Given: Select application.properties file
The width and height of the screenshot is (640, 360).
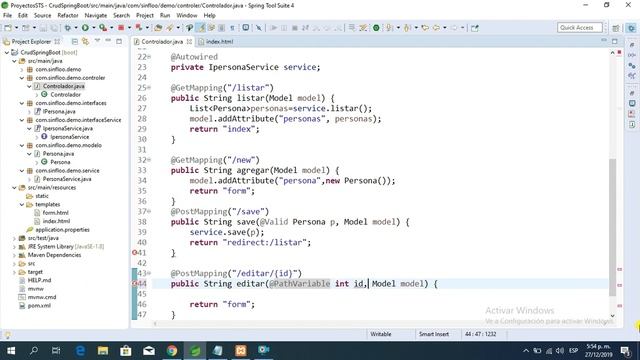Looking at the screenshot, I should [62, 229].
